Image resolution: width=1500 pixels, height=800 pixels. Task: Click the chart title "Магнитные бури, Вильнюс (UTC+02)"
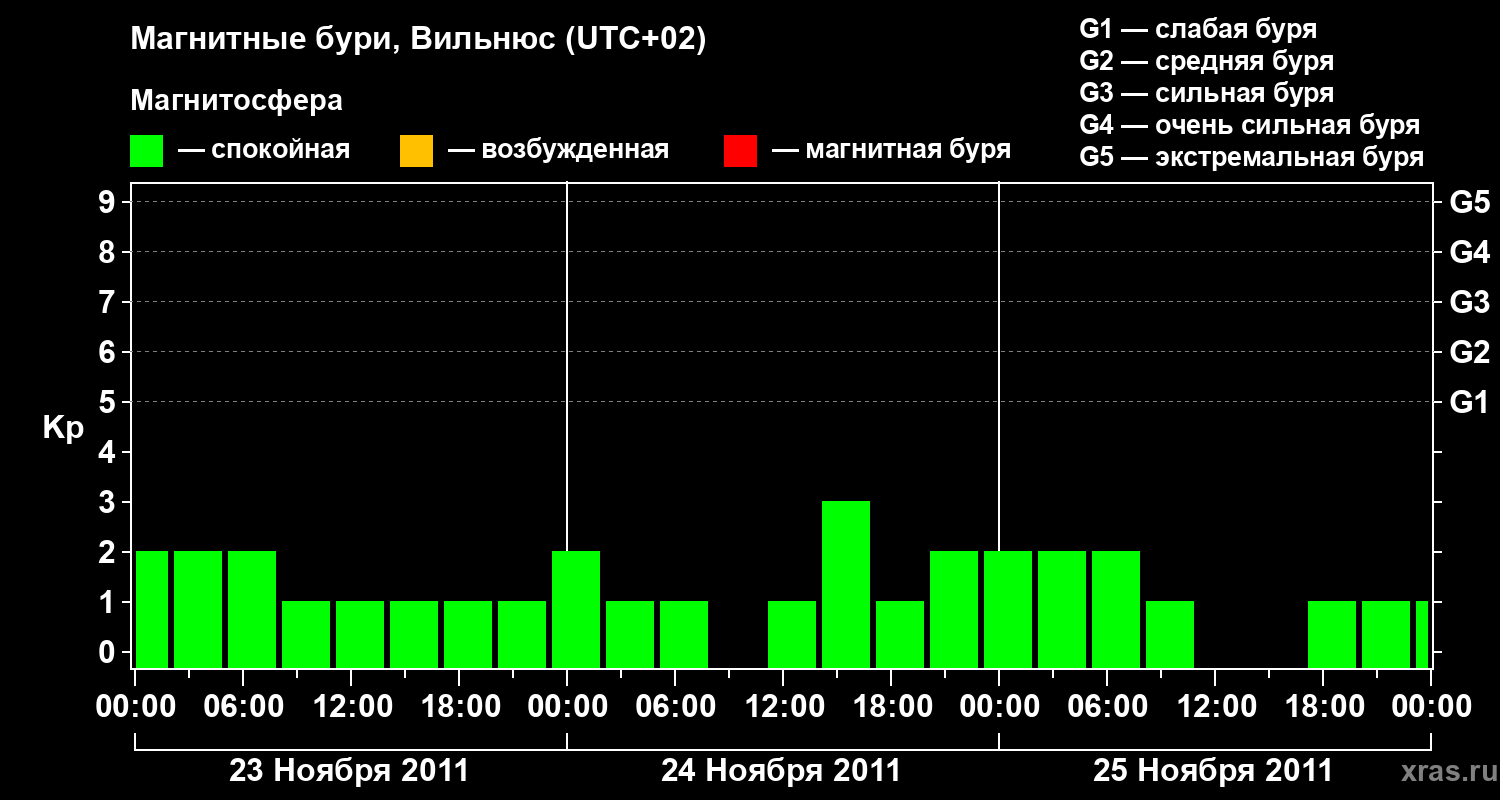(x=418, y=40)
